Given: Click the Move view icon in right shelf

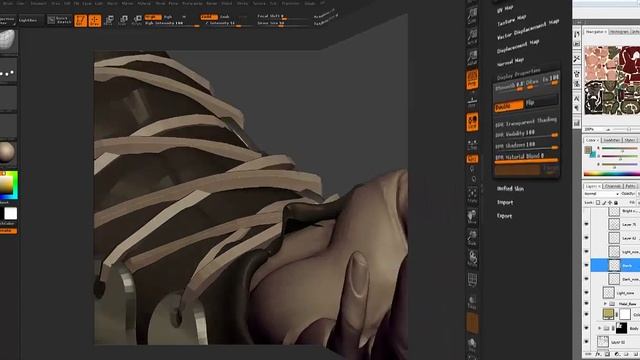Looking at the screenshot, I should pyautogui.click(x=472, y=216).
